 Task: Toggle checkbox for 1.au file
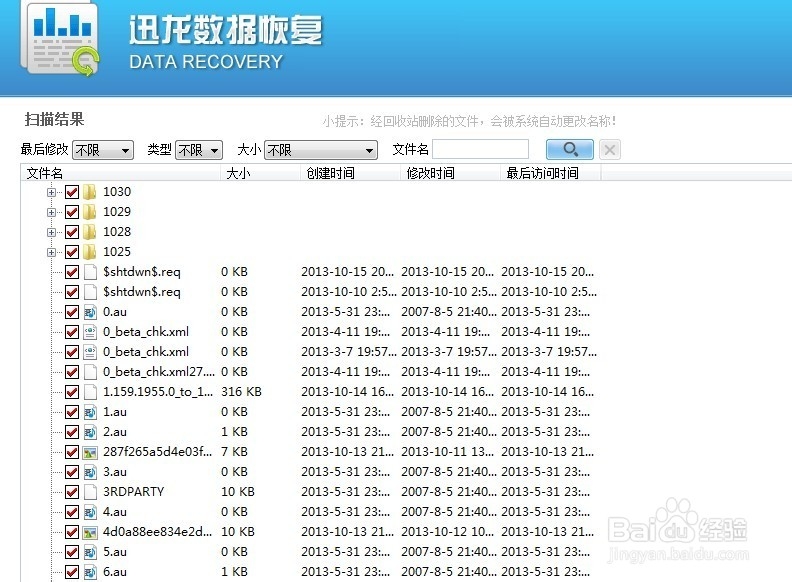(x=72, y=412)
